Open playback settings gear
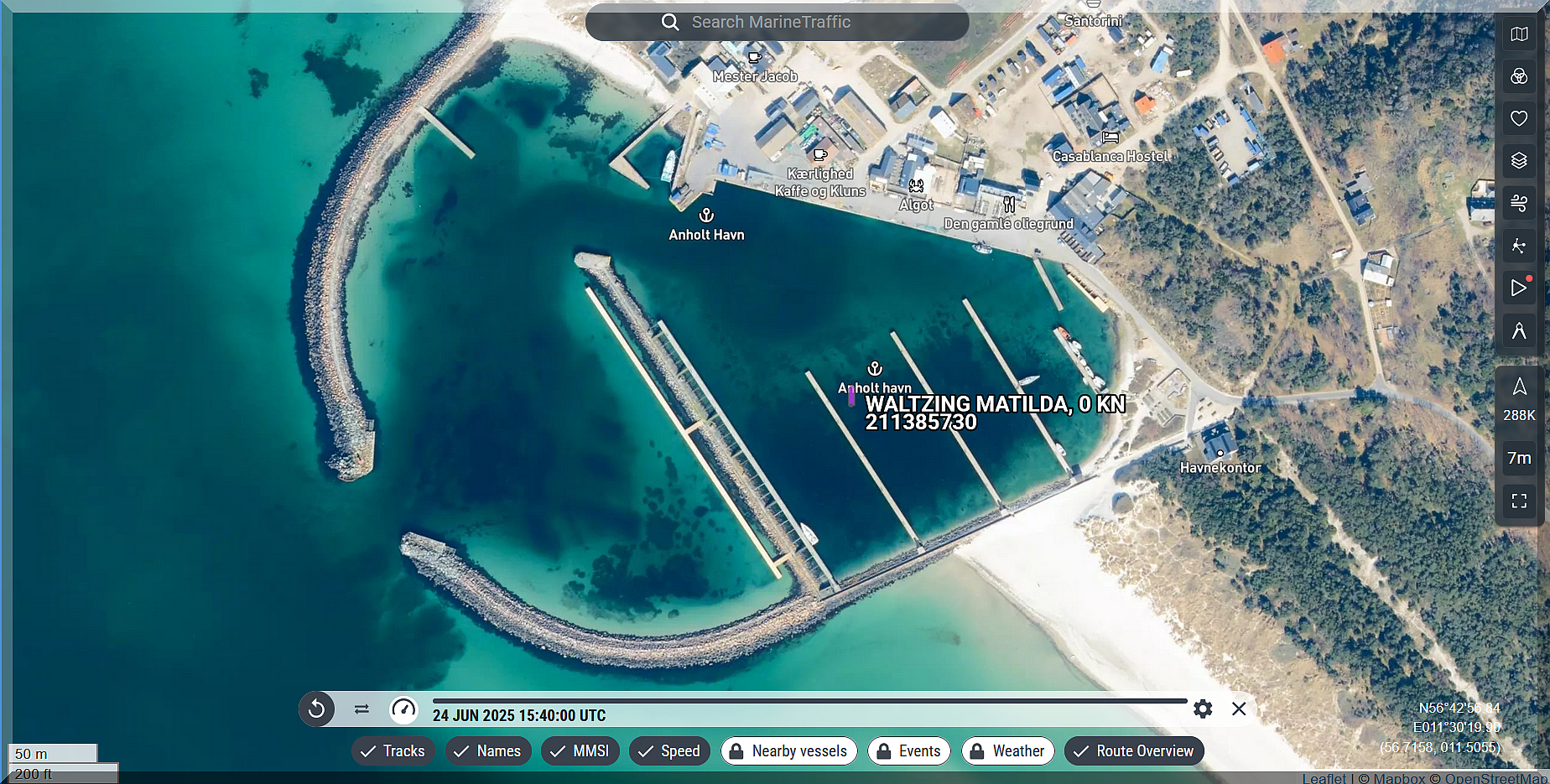1550x784 pixels. [x=1203, y=709]
